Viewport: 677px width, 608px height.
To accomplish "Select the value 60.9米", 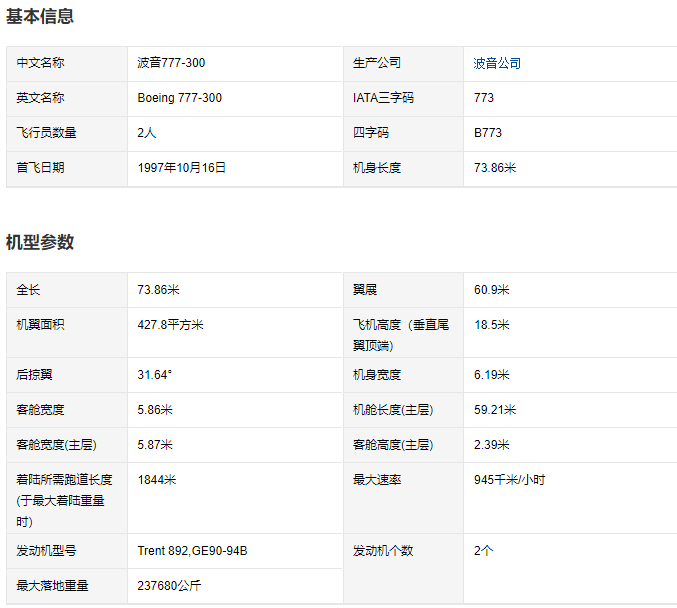I will pos(492,290).
